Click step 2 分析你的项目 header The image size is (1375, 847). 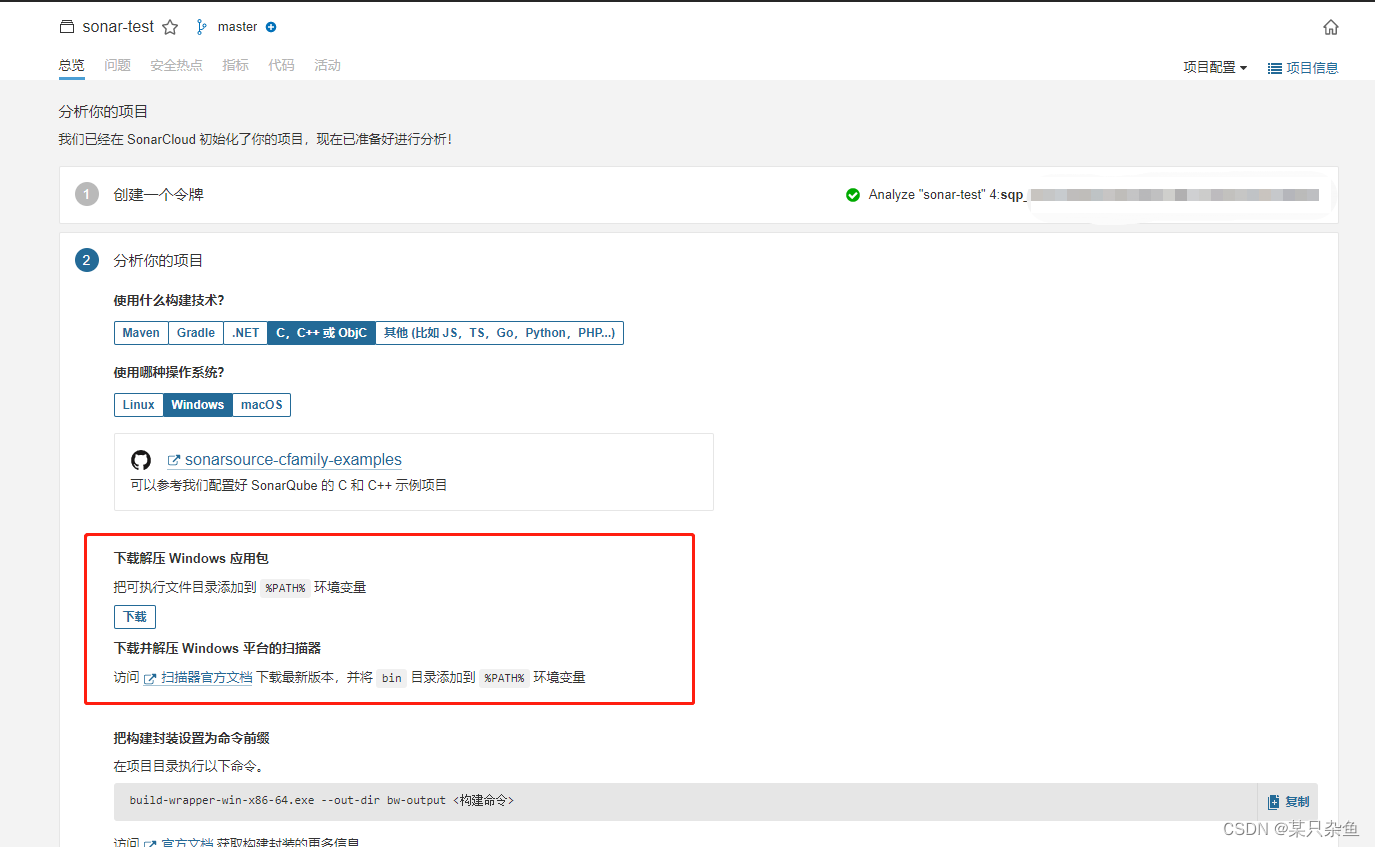(159, 261)
